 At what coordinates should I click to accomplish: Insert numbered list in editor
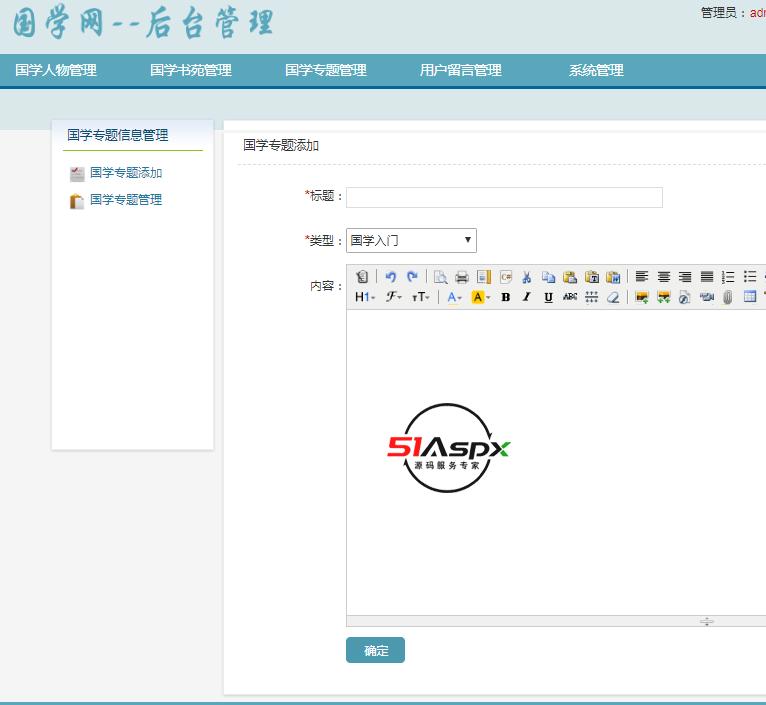click(728, 277)
